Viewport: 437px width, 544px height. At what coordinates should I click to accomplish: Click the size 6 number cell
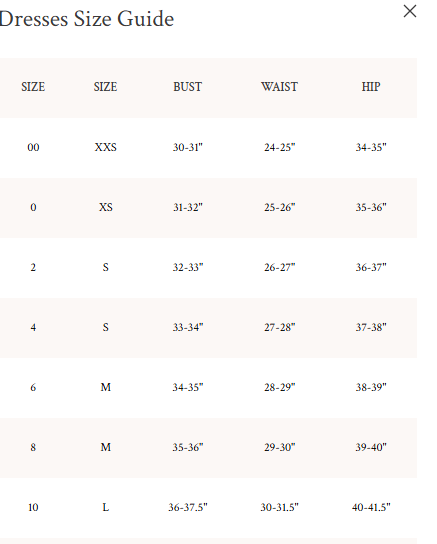click(33, 387)
